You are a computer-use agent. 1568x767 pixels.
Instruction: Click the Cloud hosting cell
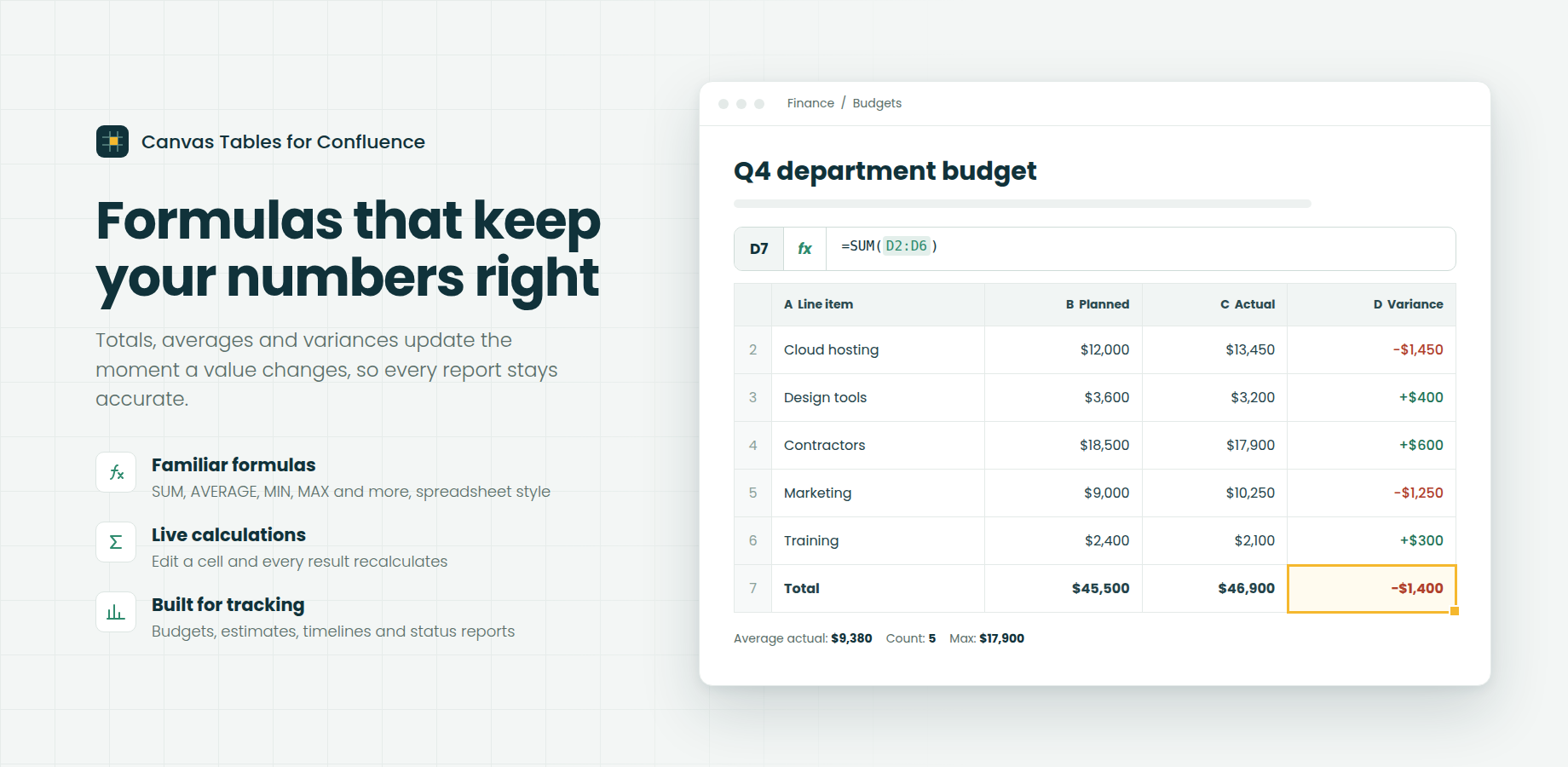point(878,349)
